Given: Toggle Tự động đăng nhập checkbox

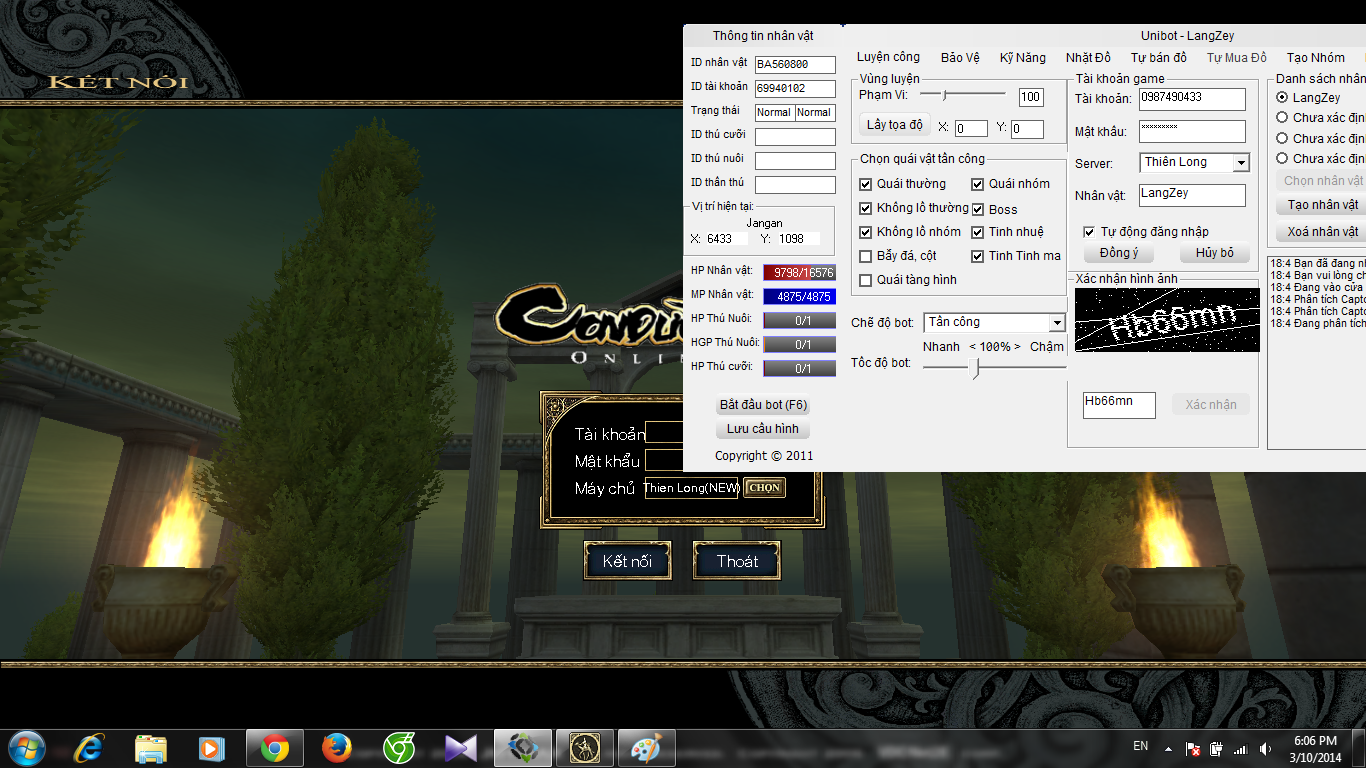Looking at the screenshot, I should click(1089, 232).
